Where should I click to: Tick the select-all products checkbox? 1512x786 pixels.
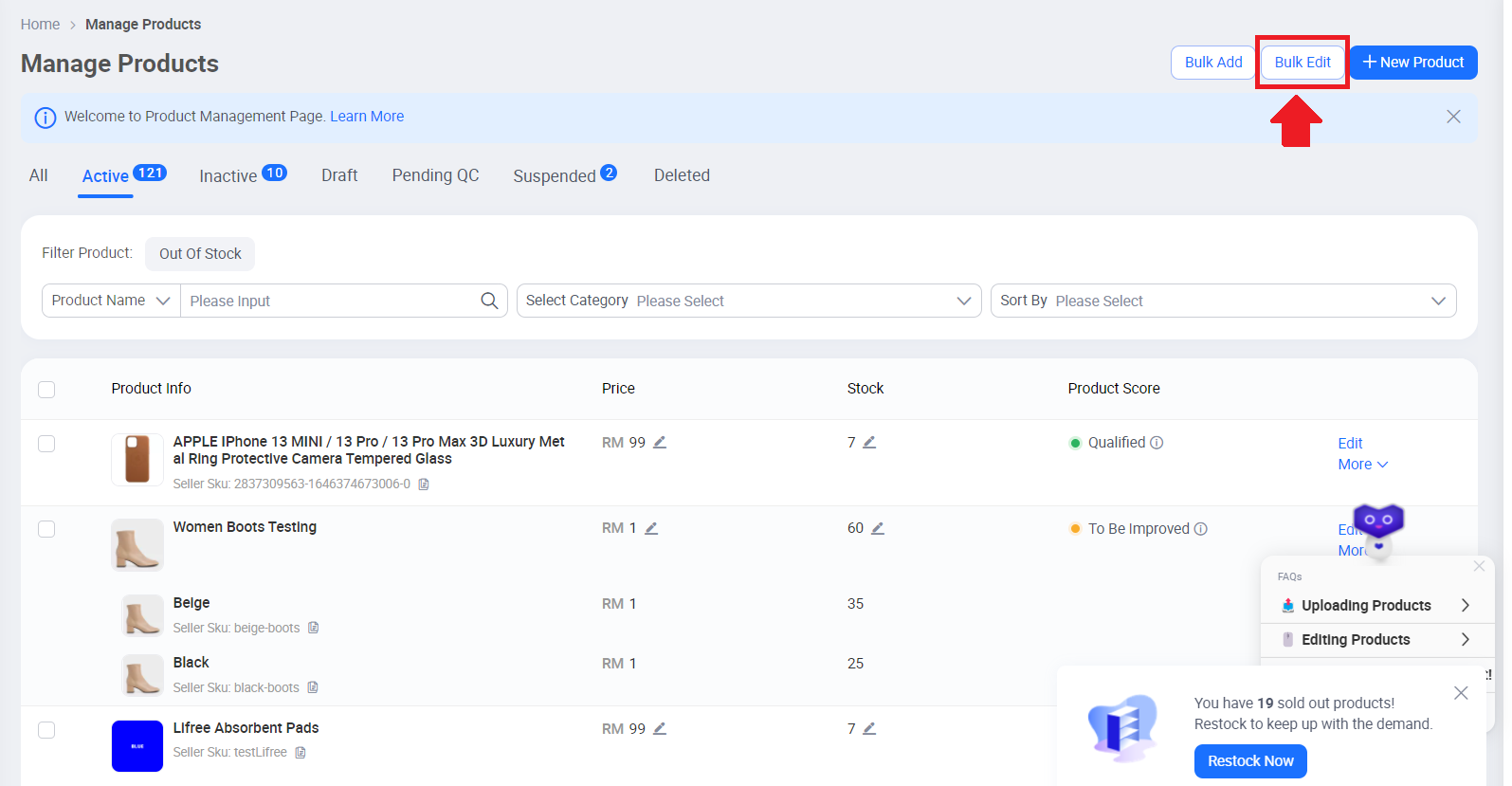(x=46, y=389)
